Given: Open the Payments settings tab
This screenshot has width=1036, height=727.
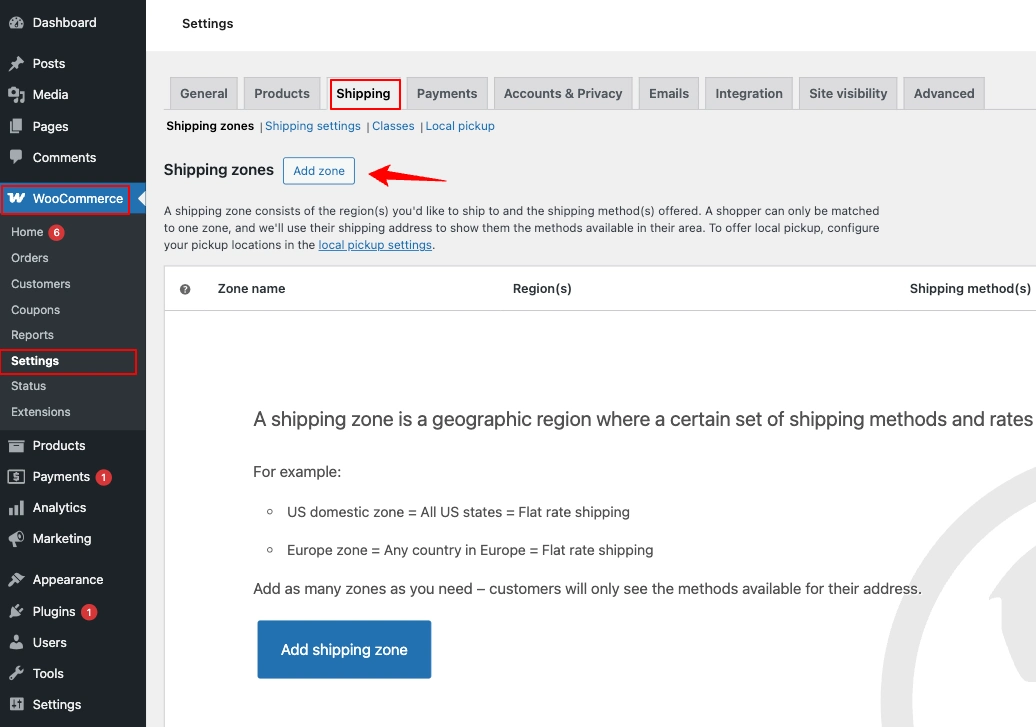Looking at the screenshot, I should click(x=447, y=94).
